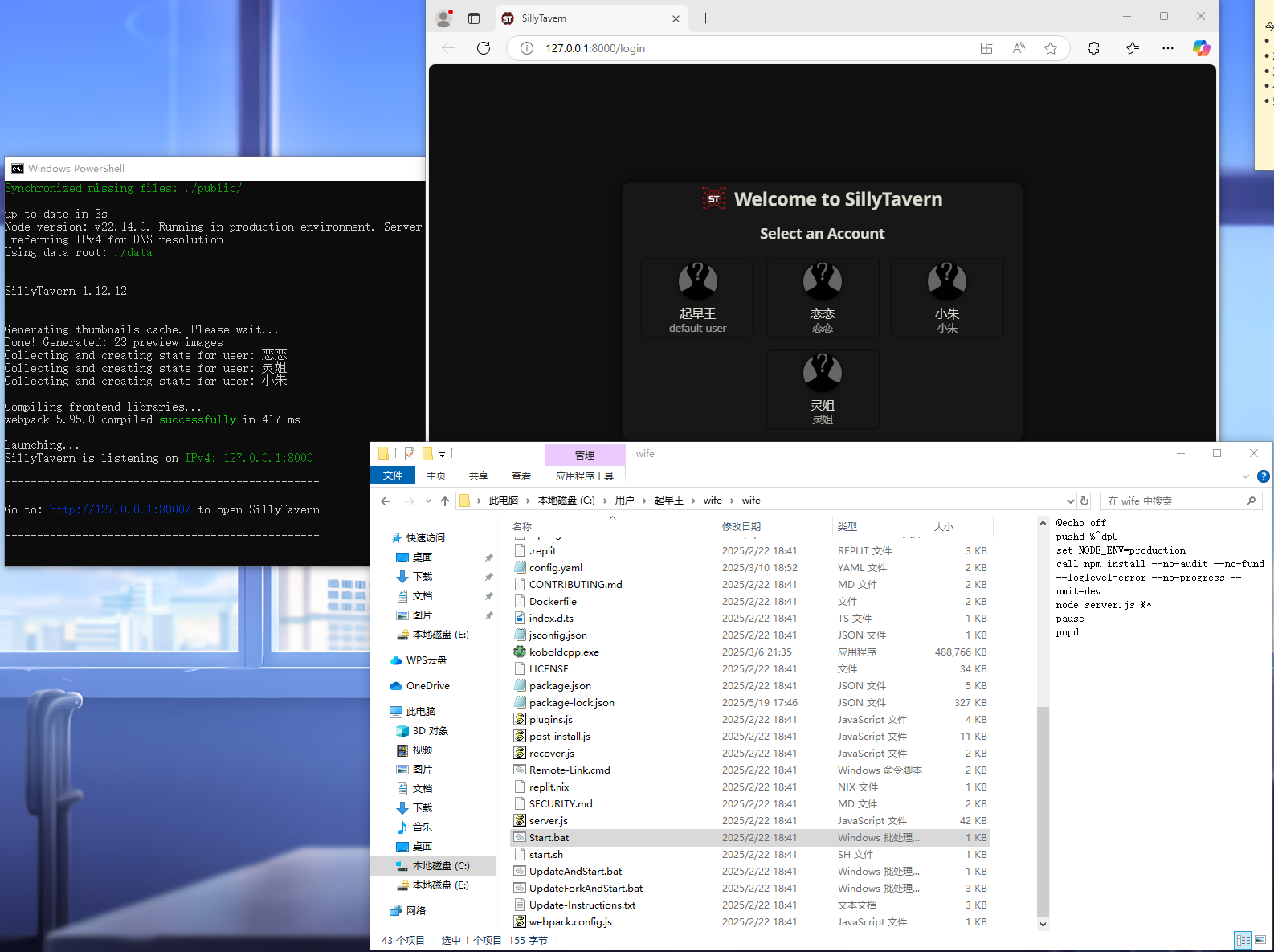Click 本地磁盘 (C:) in the address breadcrumb
The height and width of the screenshot is (952, 1274).
566,501
